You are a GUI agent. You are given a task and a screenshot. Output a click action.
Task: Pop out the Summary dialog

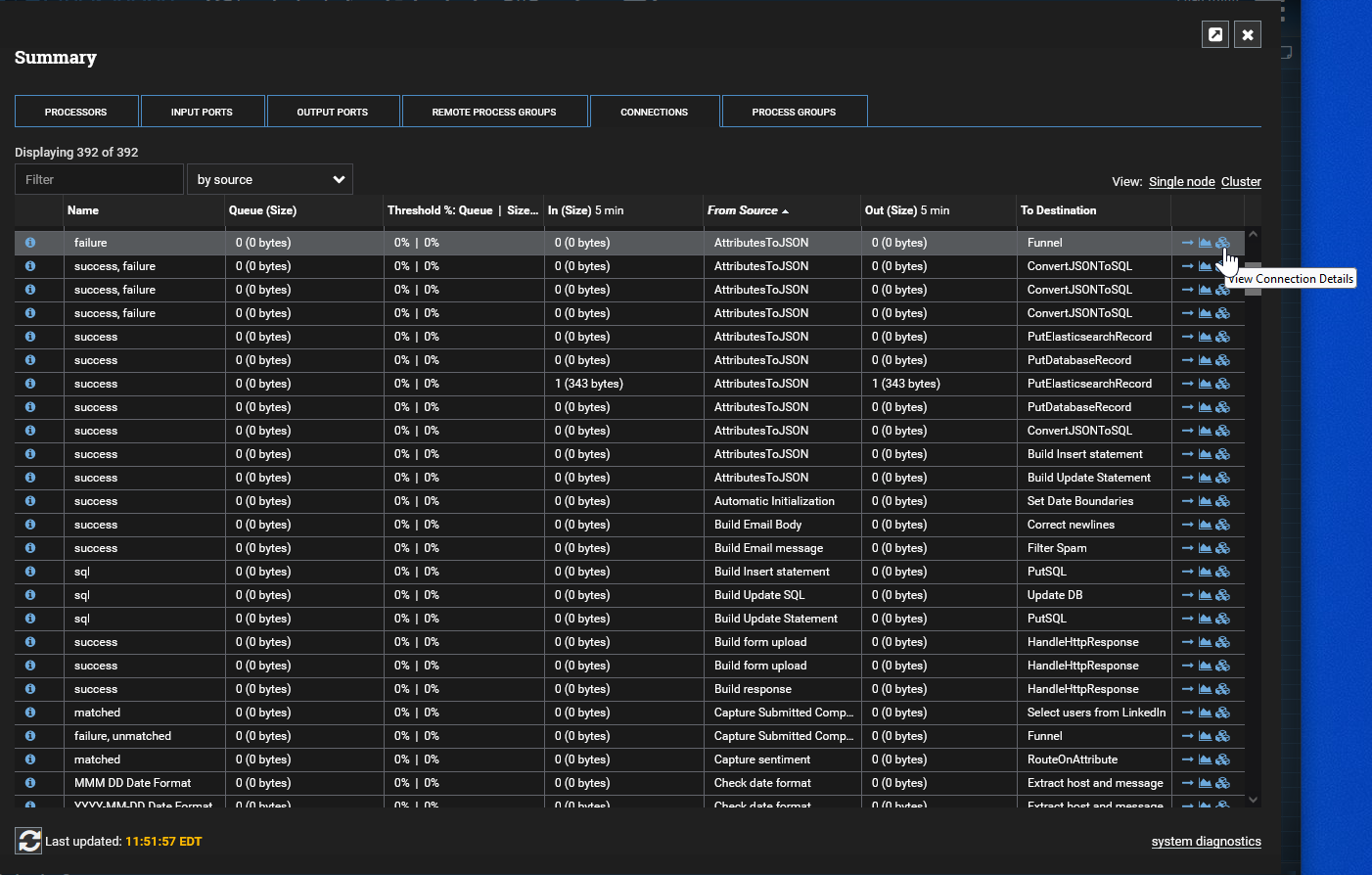[x=1215, y=34]
